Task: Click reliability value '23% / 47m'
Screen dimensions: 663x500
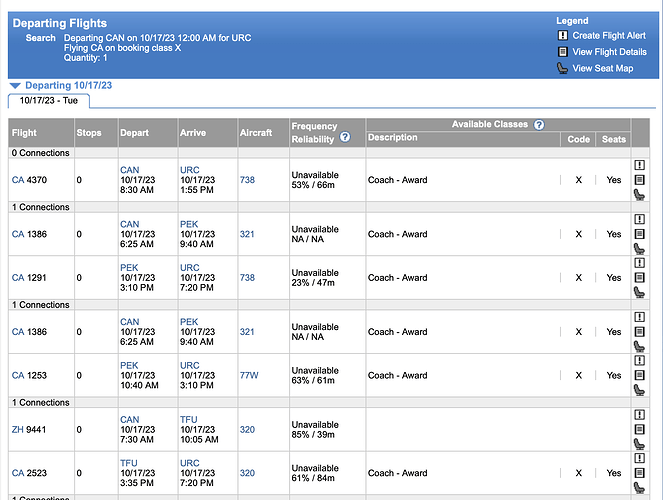Action: coord(313,282)
